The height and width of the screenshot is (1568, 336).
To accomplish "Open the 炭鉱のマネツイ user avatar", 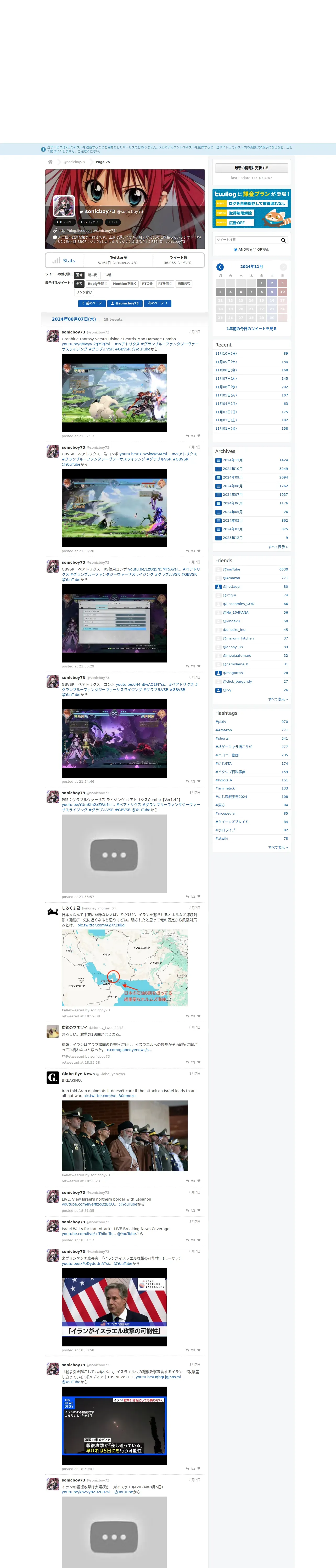I will pos(53,1031).
